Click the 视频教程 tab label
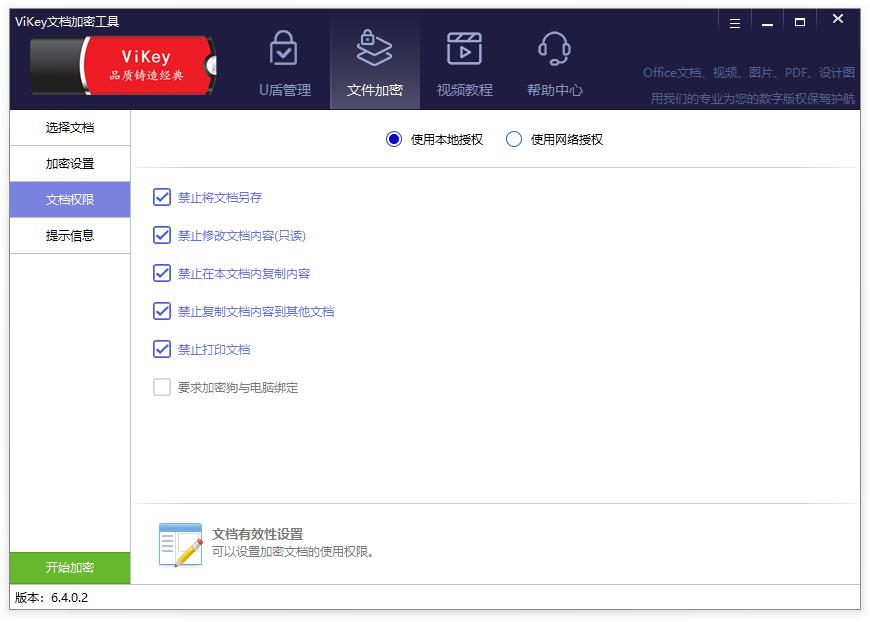This screenshot has height=622, width=870. 464,90
